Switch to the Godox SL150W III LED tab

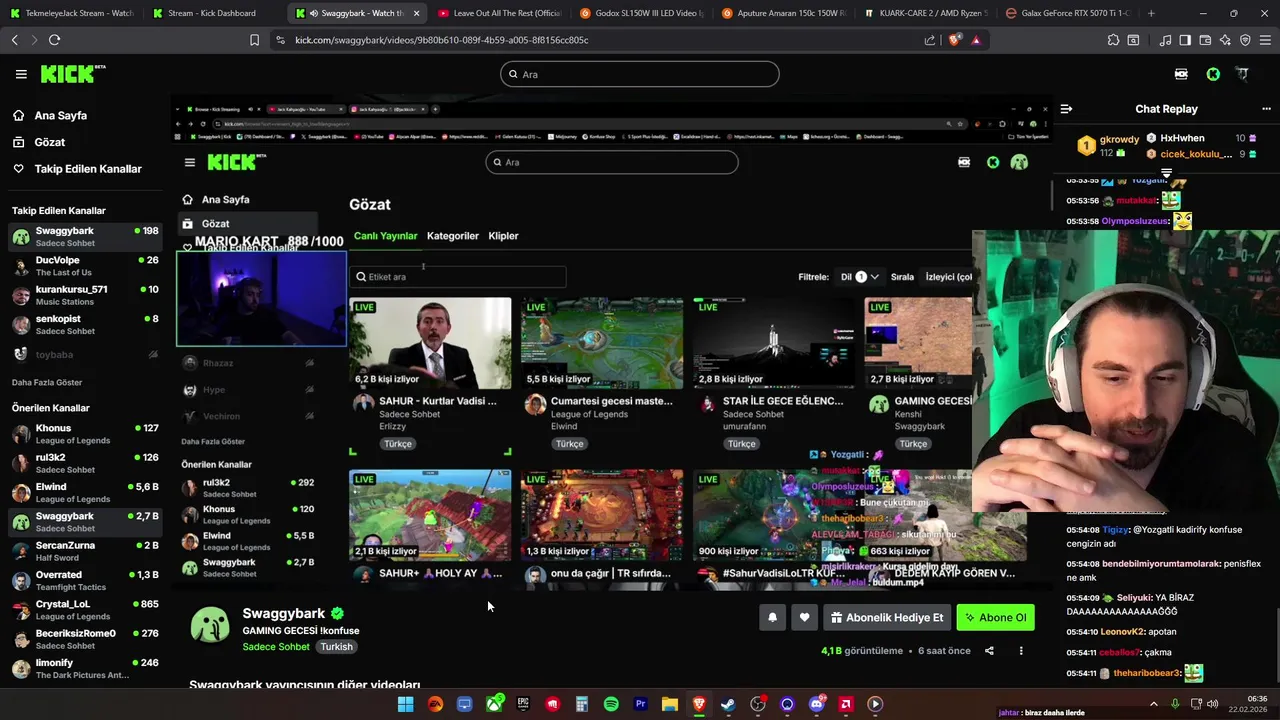pyautogui.click(x=643, y=13)
